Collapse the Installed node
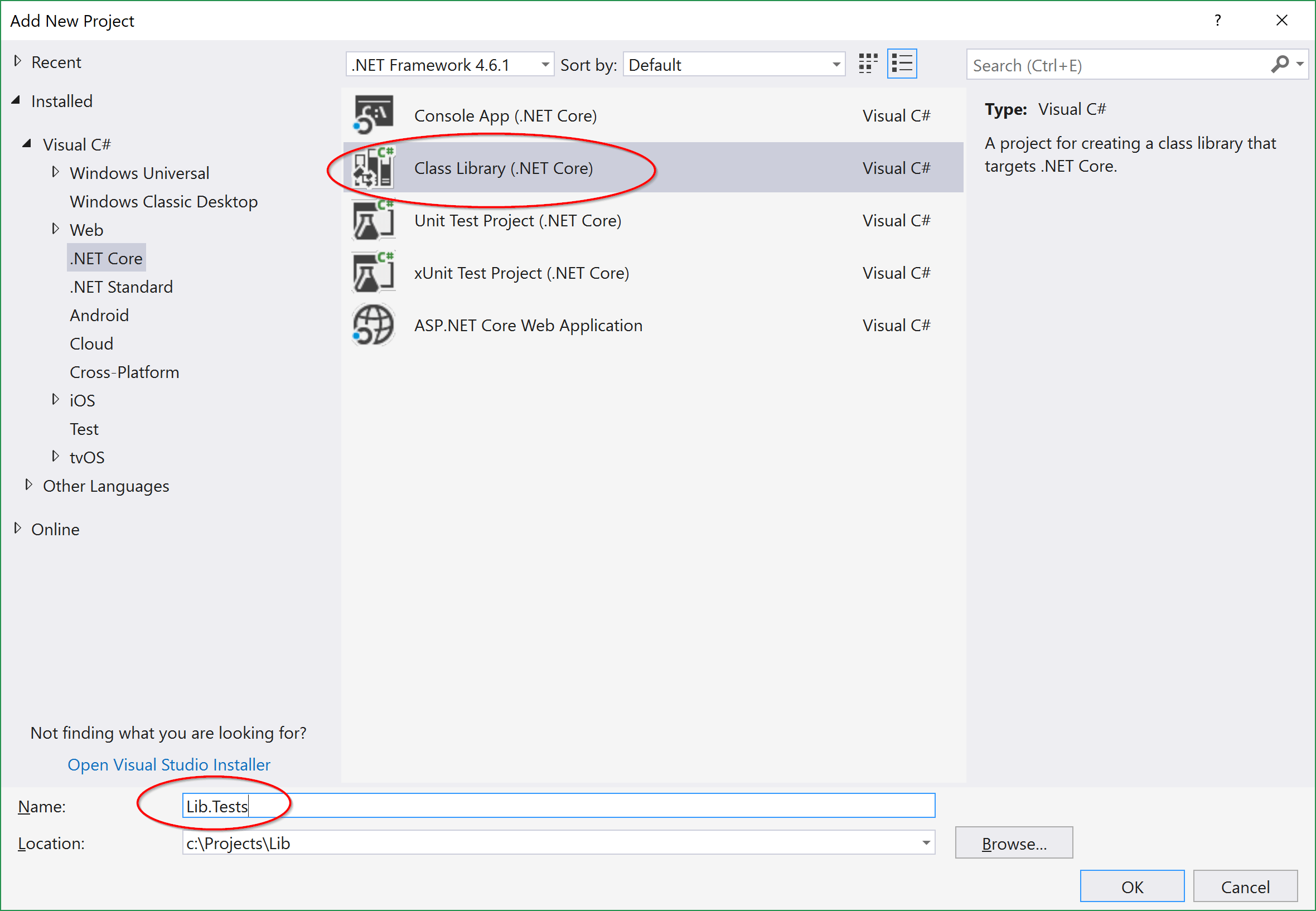Viewport: 1316px width, 911px height. click(17, 100)
